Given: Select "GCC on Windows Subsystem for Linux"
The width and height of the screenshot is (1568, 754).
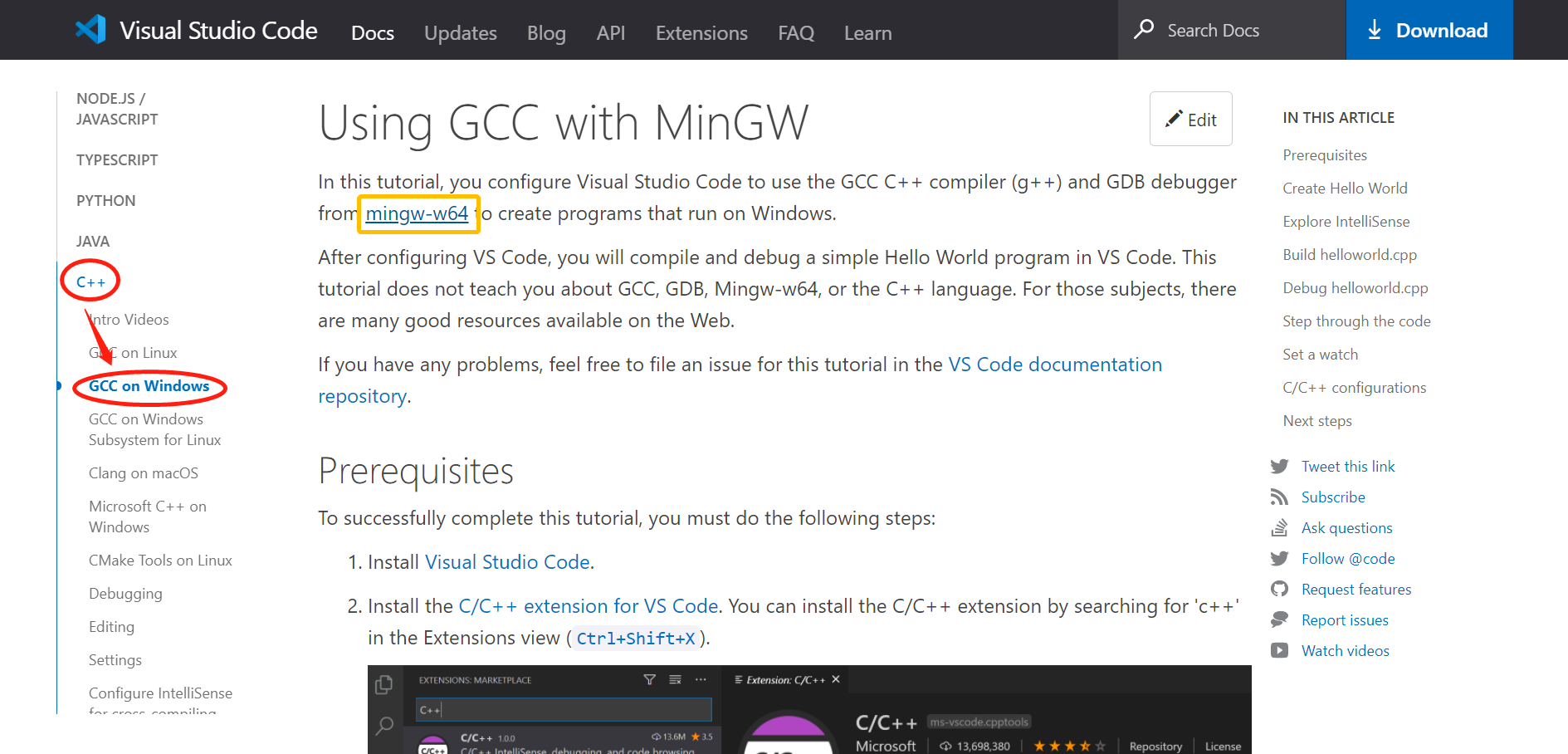Looking at the screenshot, I should (x=154, y=429).
